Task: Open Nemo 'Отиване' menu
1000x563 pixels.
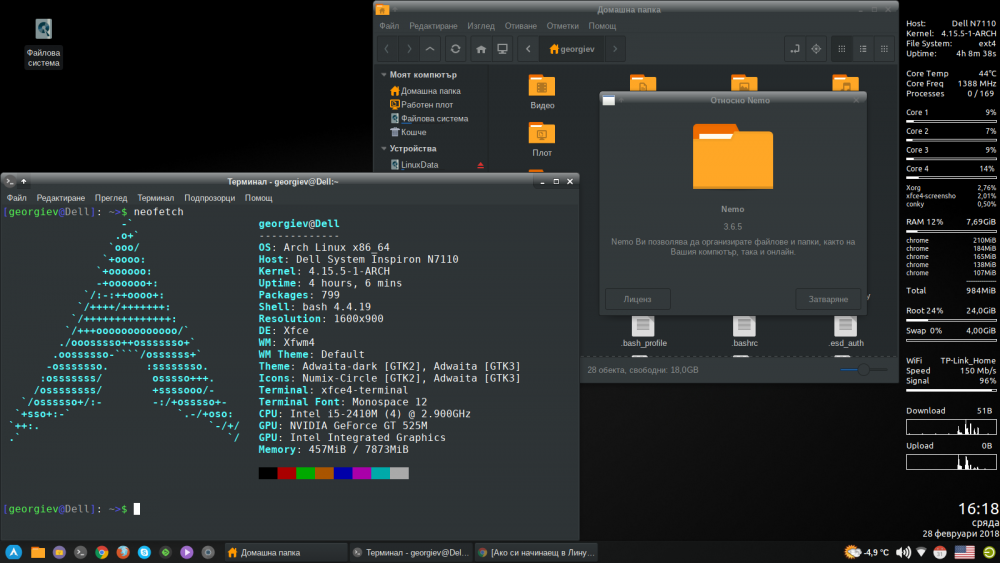Action: 520,26
